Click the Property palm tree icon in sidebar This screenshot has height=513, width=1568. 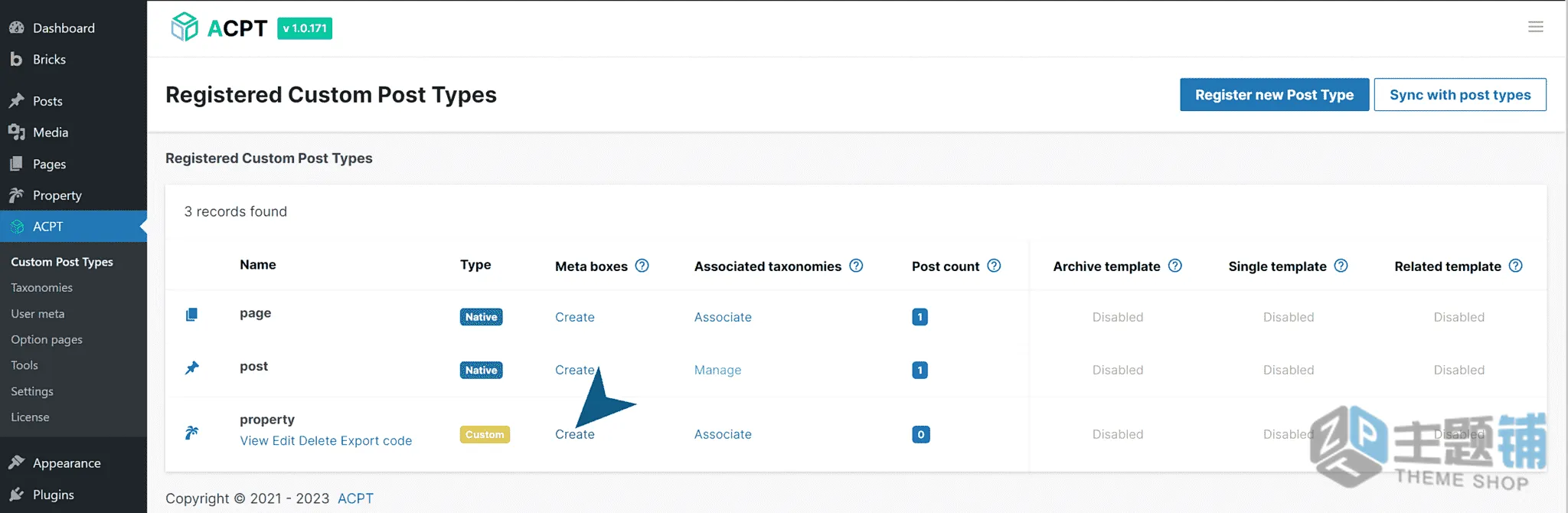17,195
